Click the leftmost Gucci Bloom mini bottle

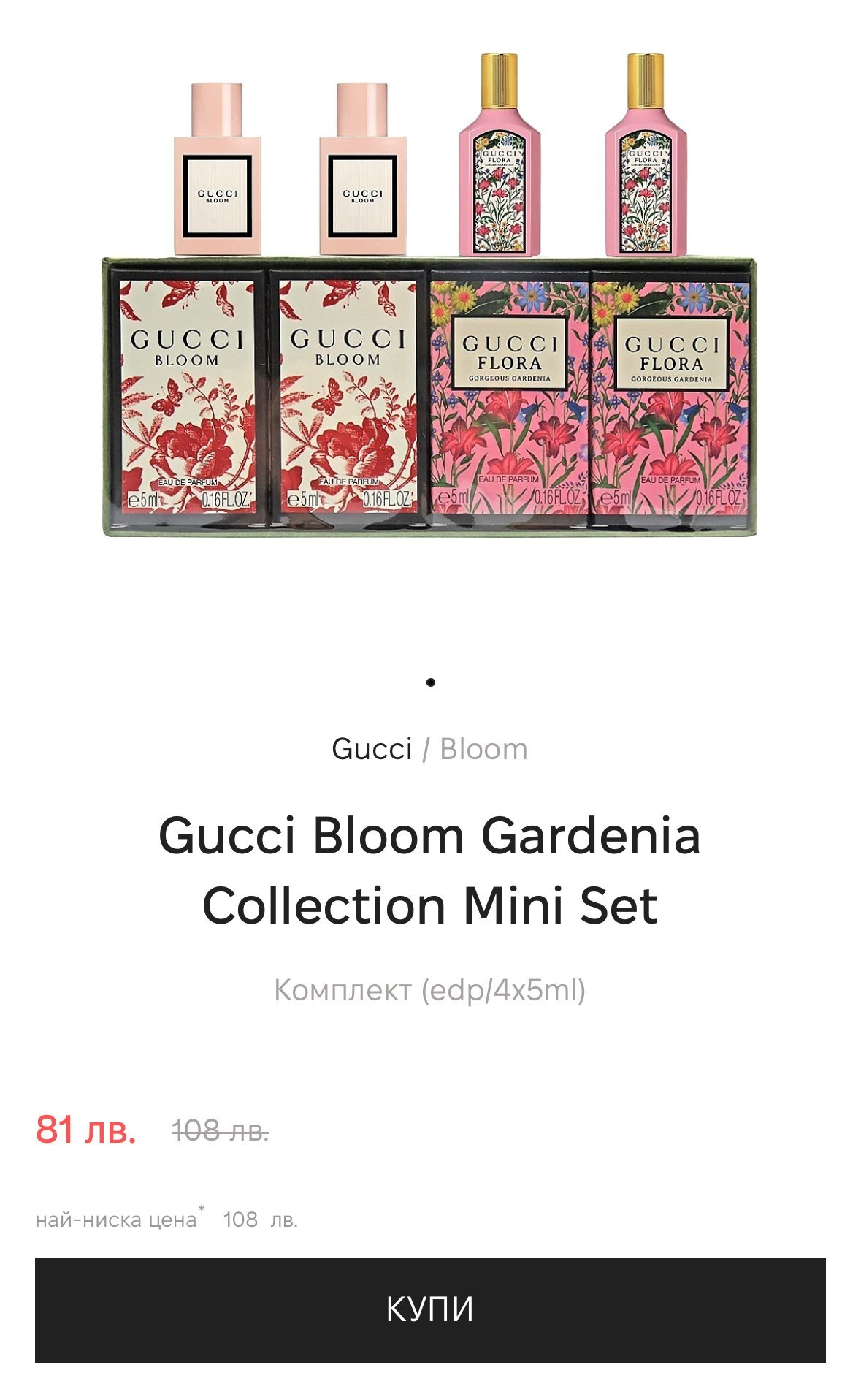217,169
